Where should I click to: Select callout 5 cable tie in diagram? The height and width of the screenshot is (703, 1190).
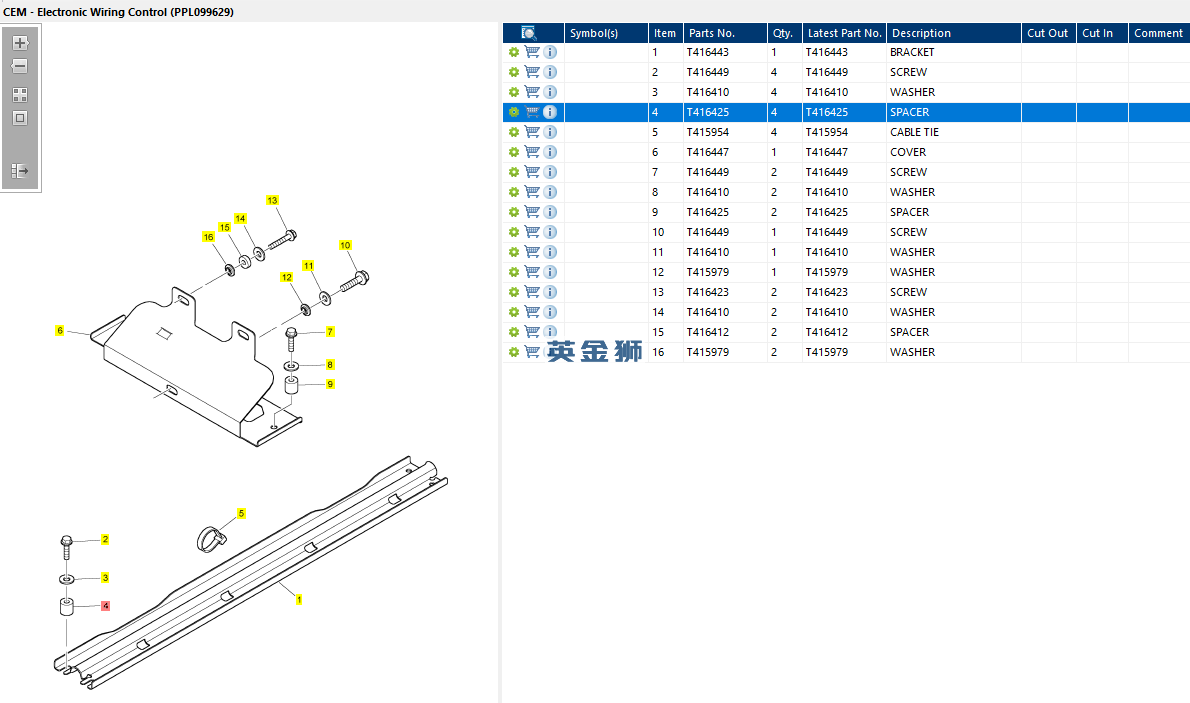[241, 513]
